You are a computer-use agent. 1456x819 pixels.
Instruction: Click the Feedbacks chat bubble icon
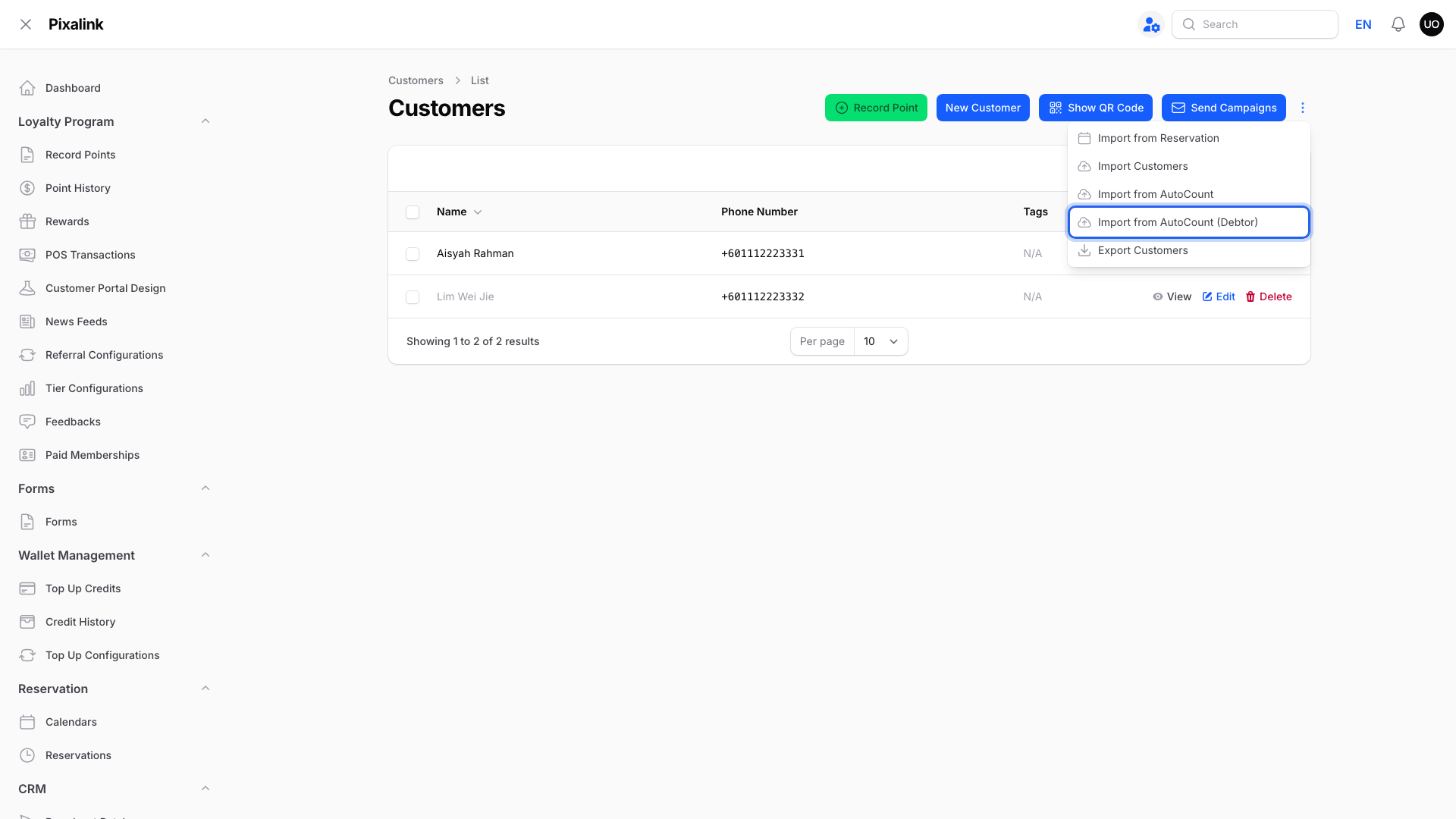click(27, 422)
